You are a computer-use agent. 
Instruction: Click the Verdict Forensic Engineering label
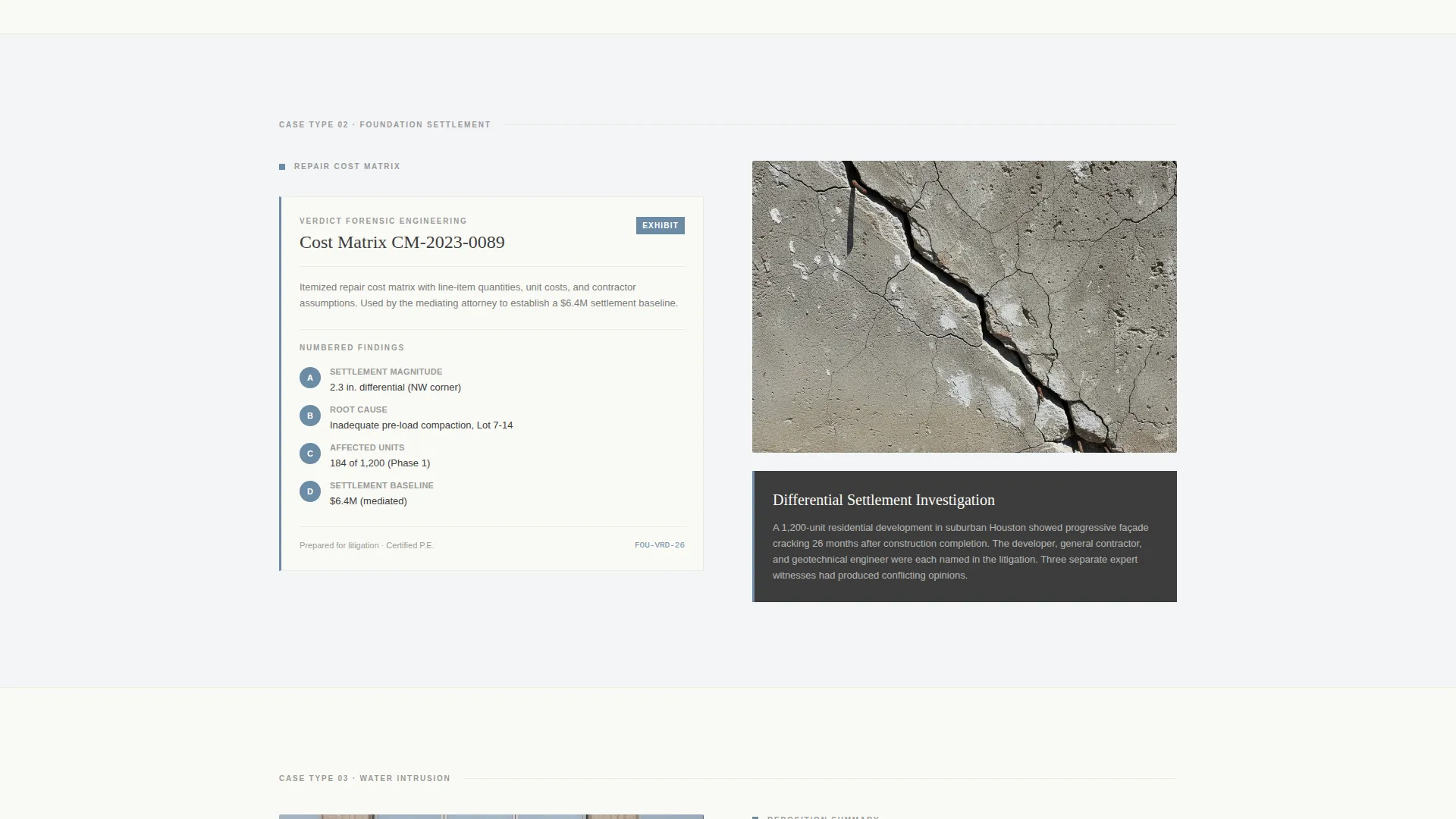coord(383,221)
